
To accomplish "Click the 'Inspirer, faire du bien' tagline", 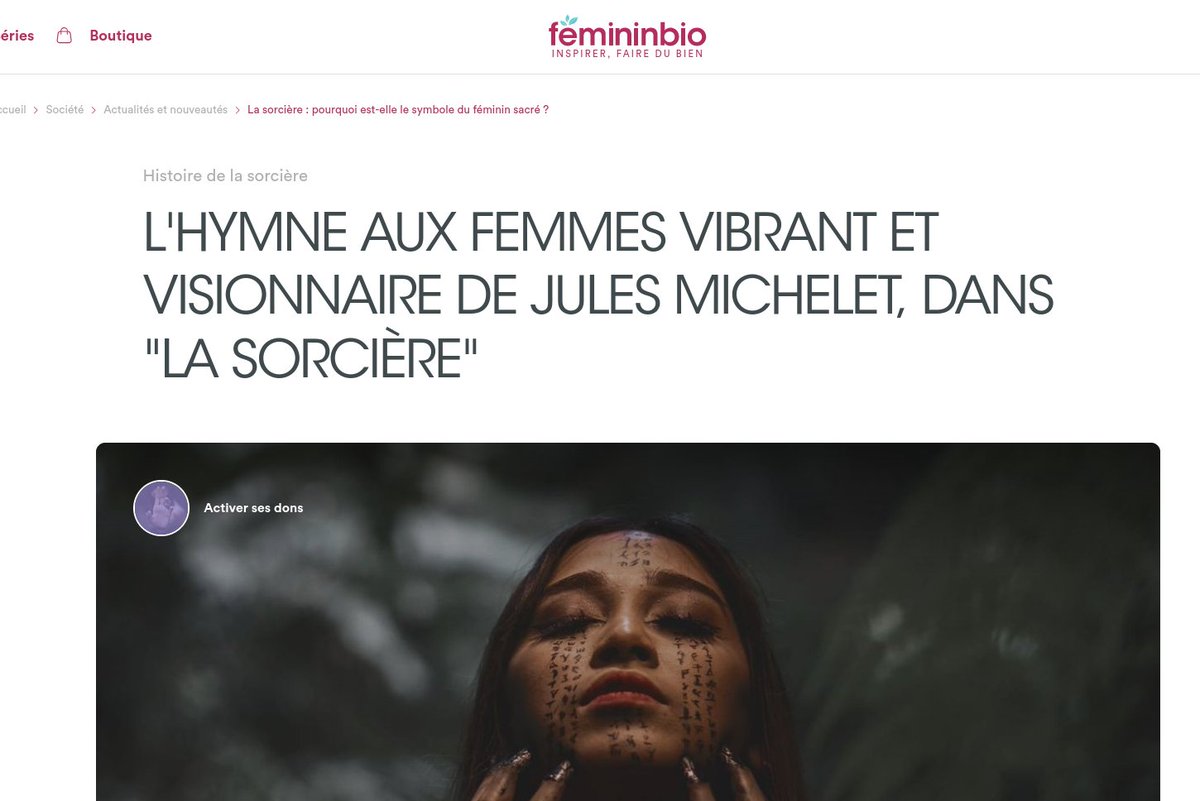I will pos(627,54).
